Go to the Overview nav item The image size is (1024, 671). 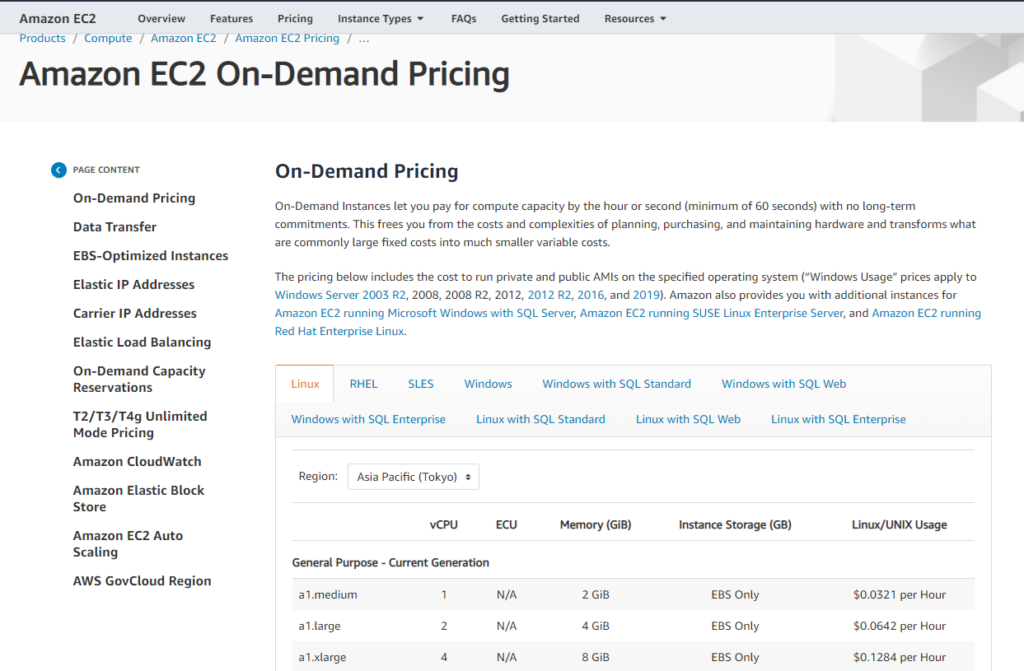coord(161,19)
